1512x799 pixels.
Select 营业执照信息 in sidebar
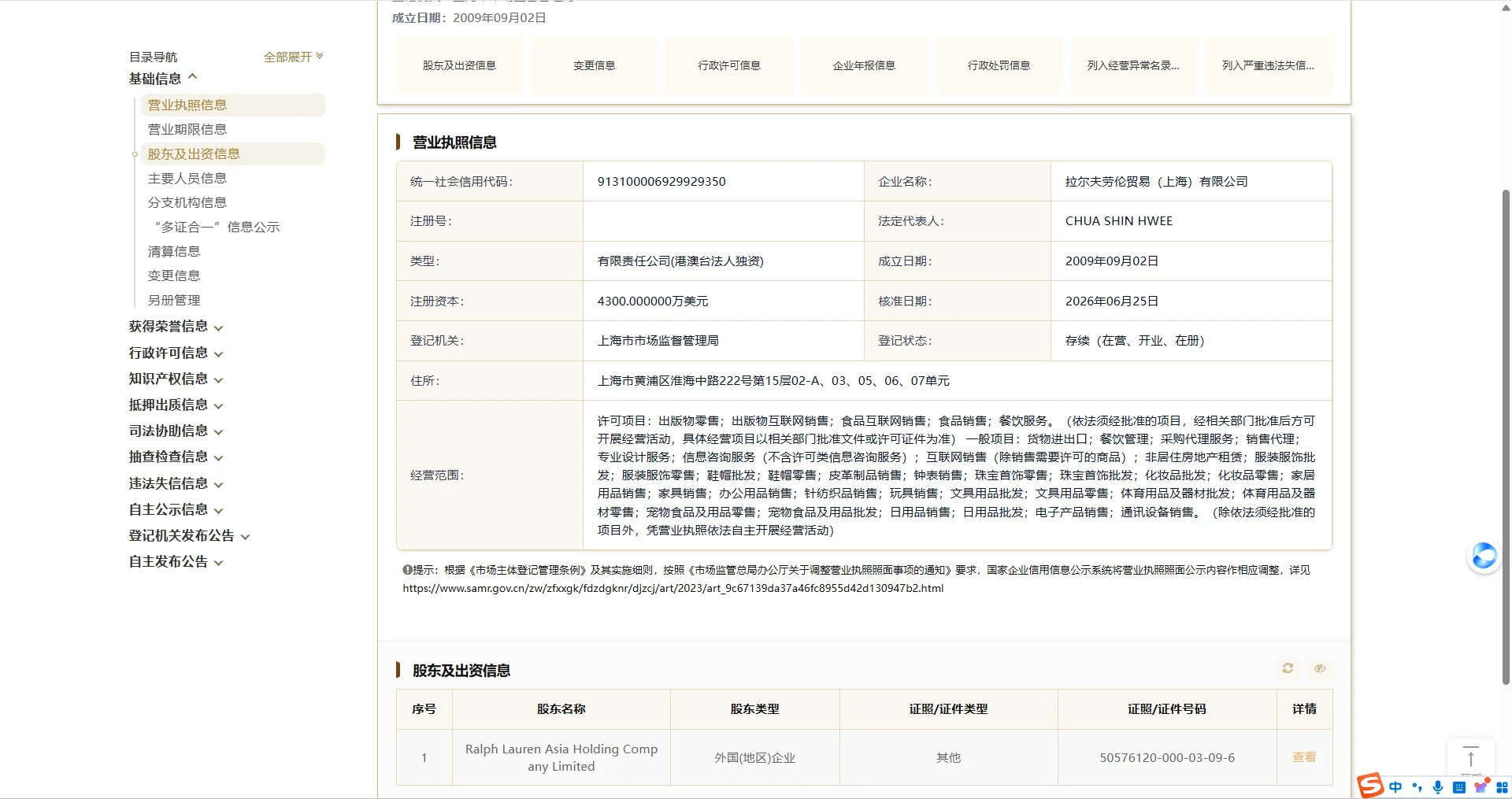pyautogui.click(x=232, y=105)
